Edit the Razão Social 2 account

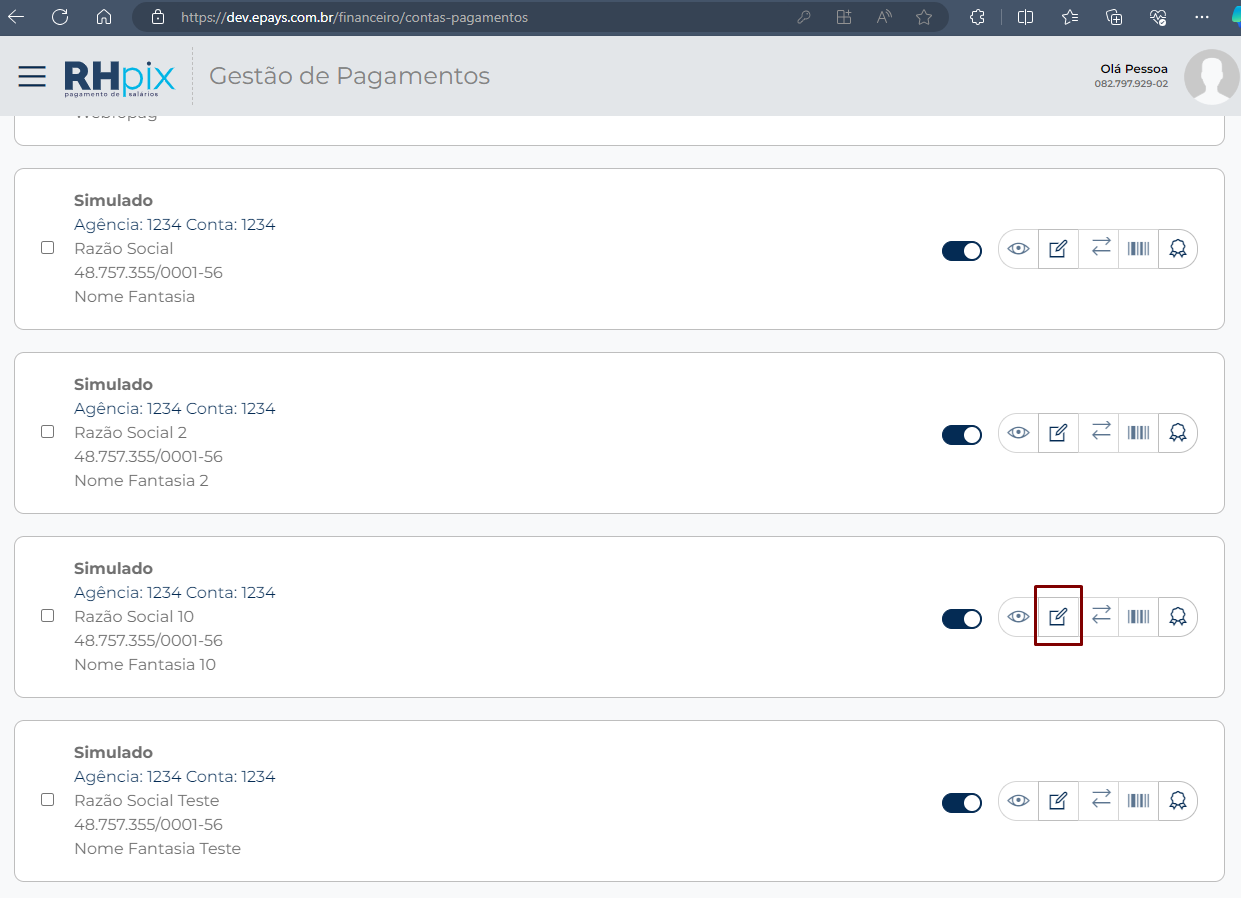(1058, 433)
